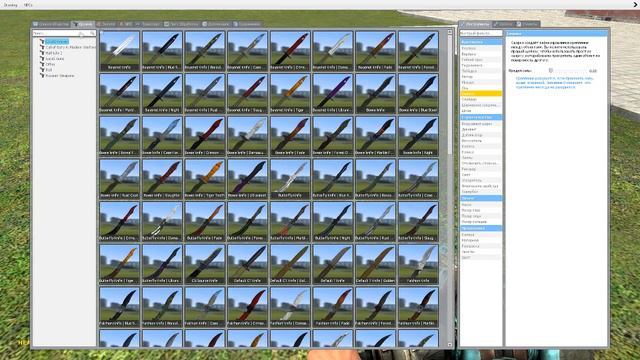This screenshot has width=640, height=360.
Task: Choose the Верёвка rope tool
Action: [481, 54]
